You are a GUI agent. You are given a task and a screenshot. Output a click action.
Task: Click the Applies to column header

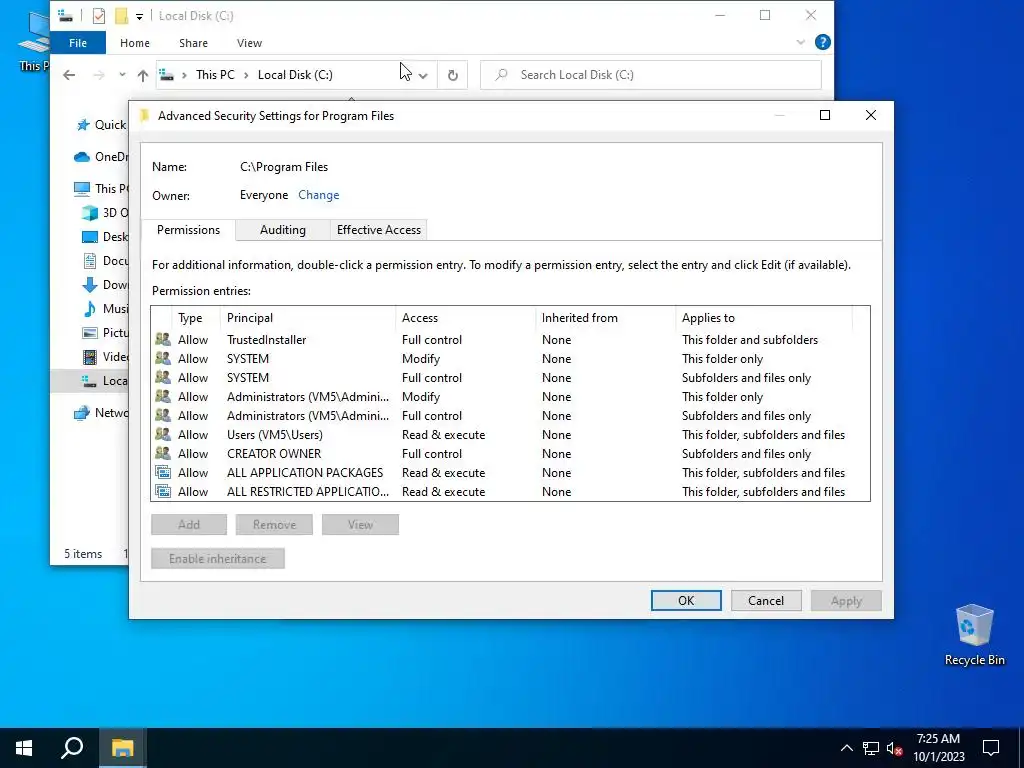pyautogui.click(x=764, y=318)
